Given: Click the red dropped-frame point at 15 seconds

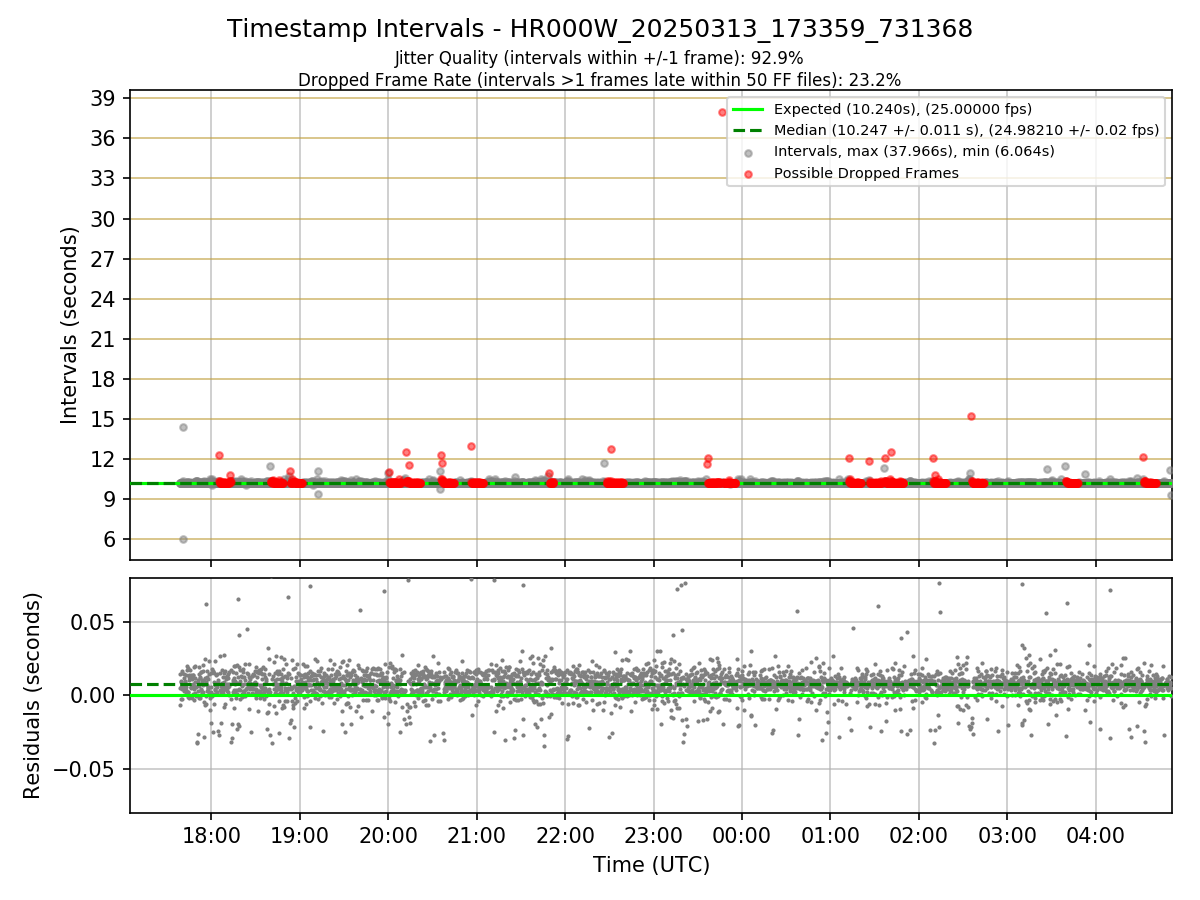Looking at the screenshot, I should tap(971, 416).
